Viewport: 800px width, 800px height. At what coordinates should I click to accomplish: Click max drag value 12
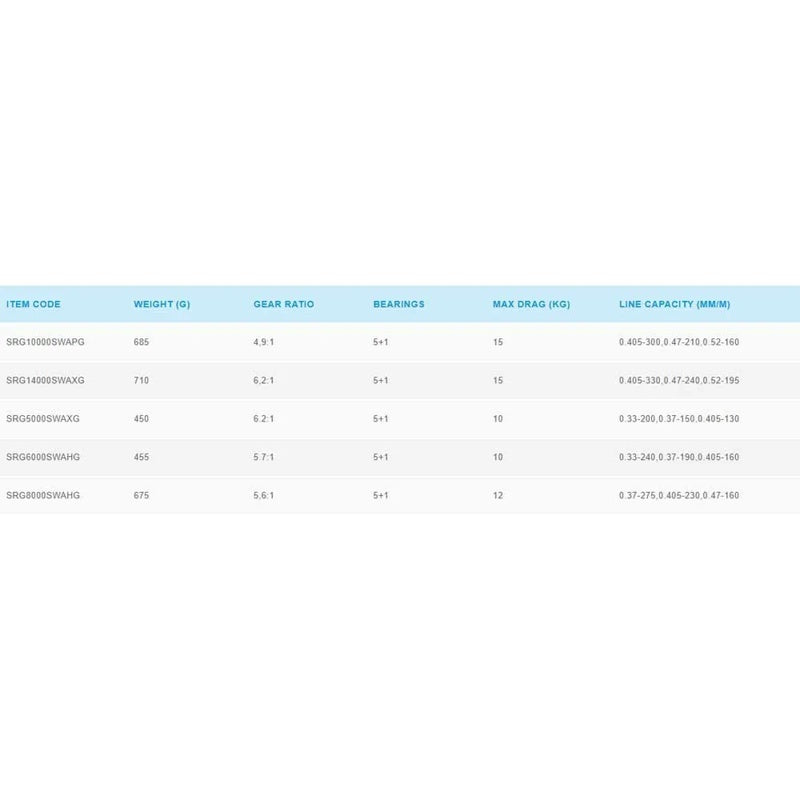[x=498, y=495]
